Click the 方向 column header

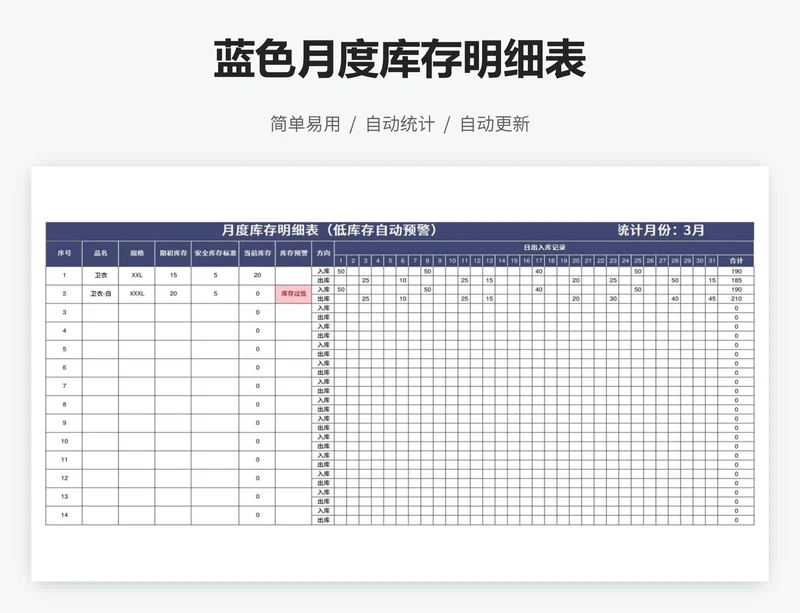(x=323, y=253)
